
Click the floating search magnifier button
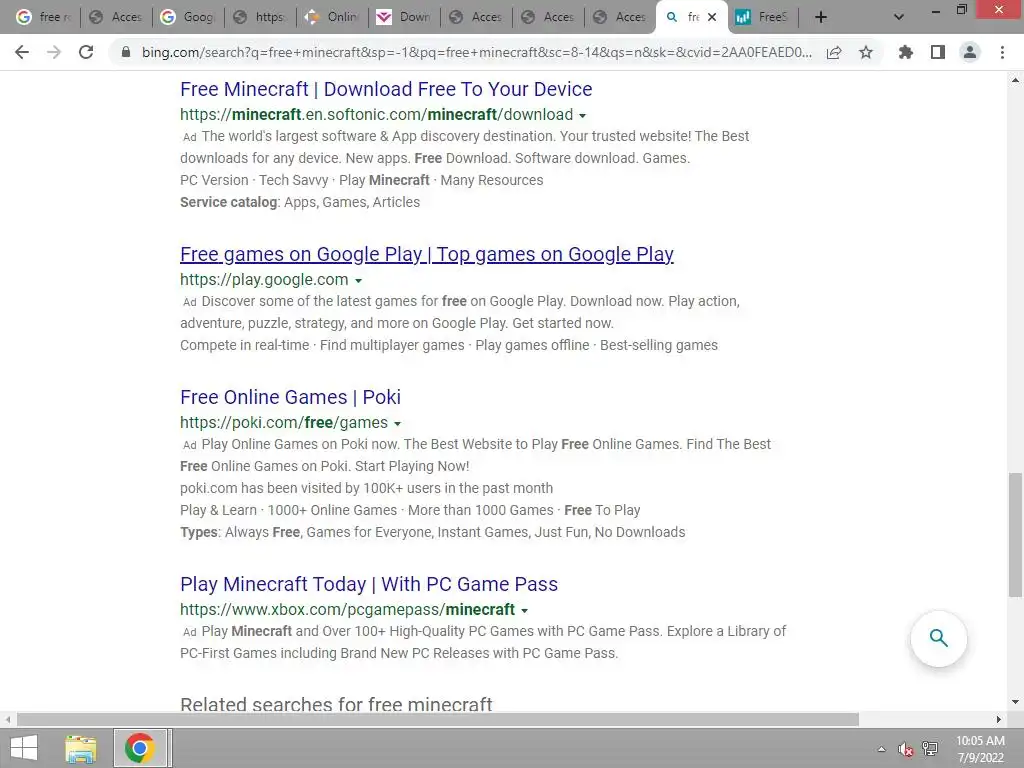coord(938,638)
